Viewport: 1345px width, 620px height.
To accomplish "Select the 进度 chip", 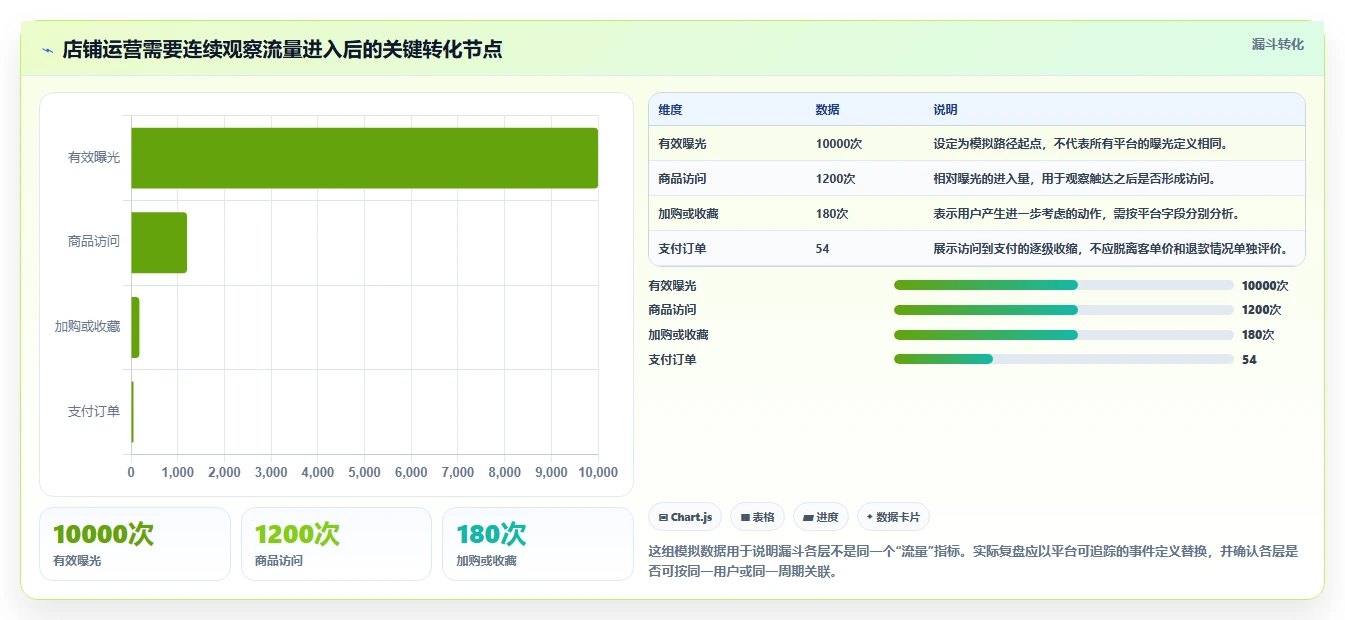I will pos(821,517).
